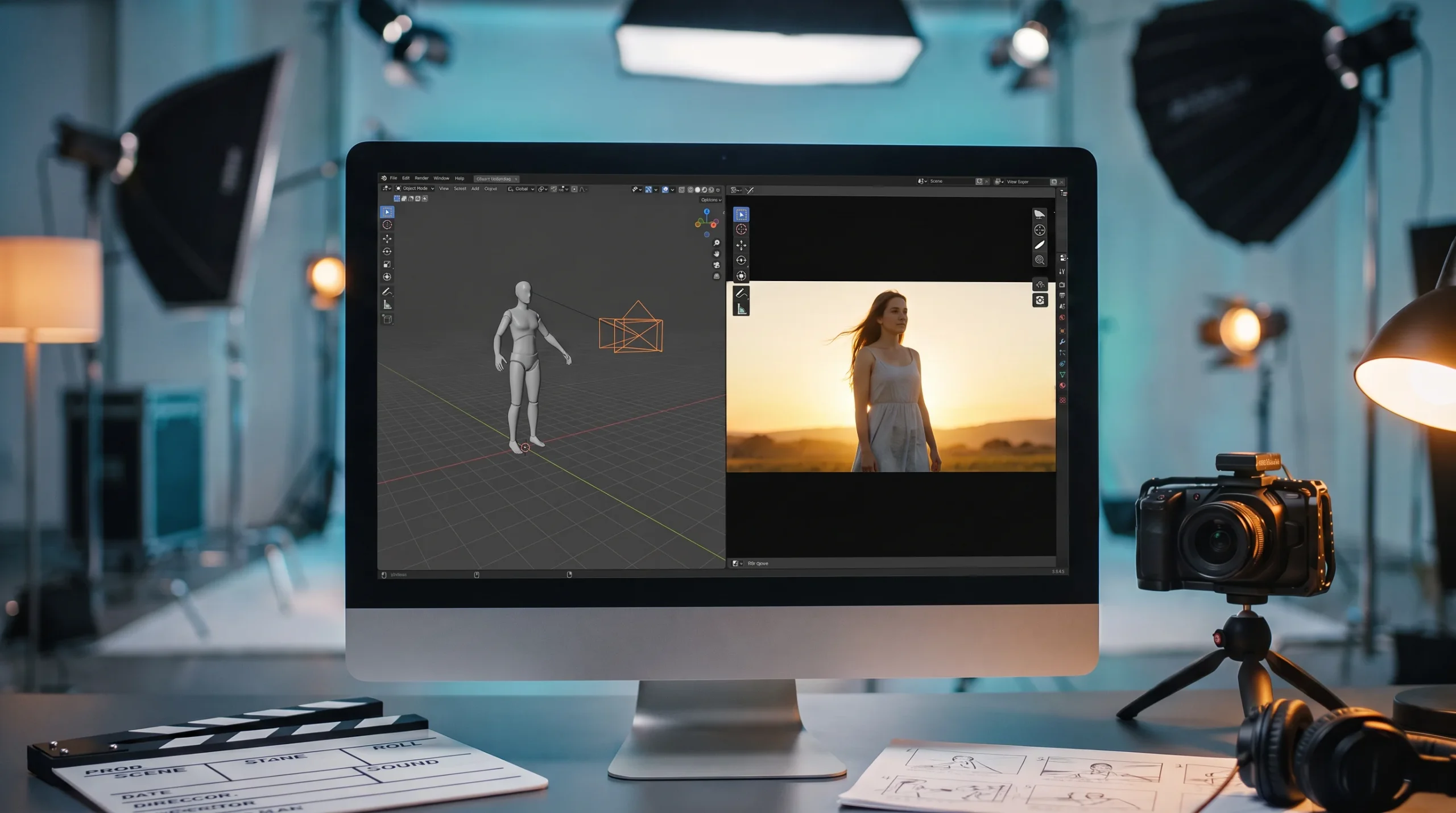
Task: Select the Scale tool in 3D viewport toolbar
Action: click(387, 264)
